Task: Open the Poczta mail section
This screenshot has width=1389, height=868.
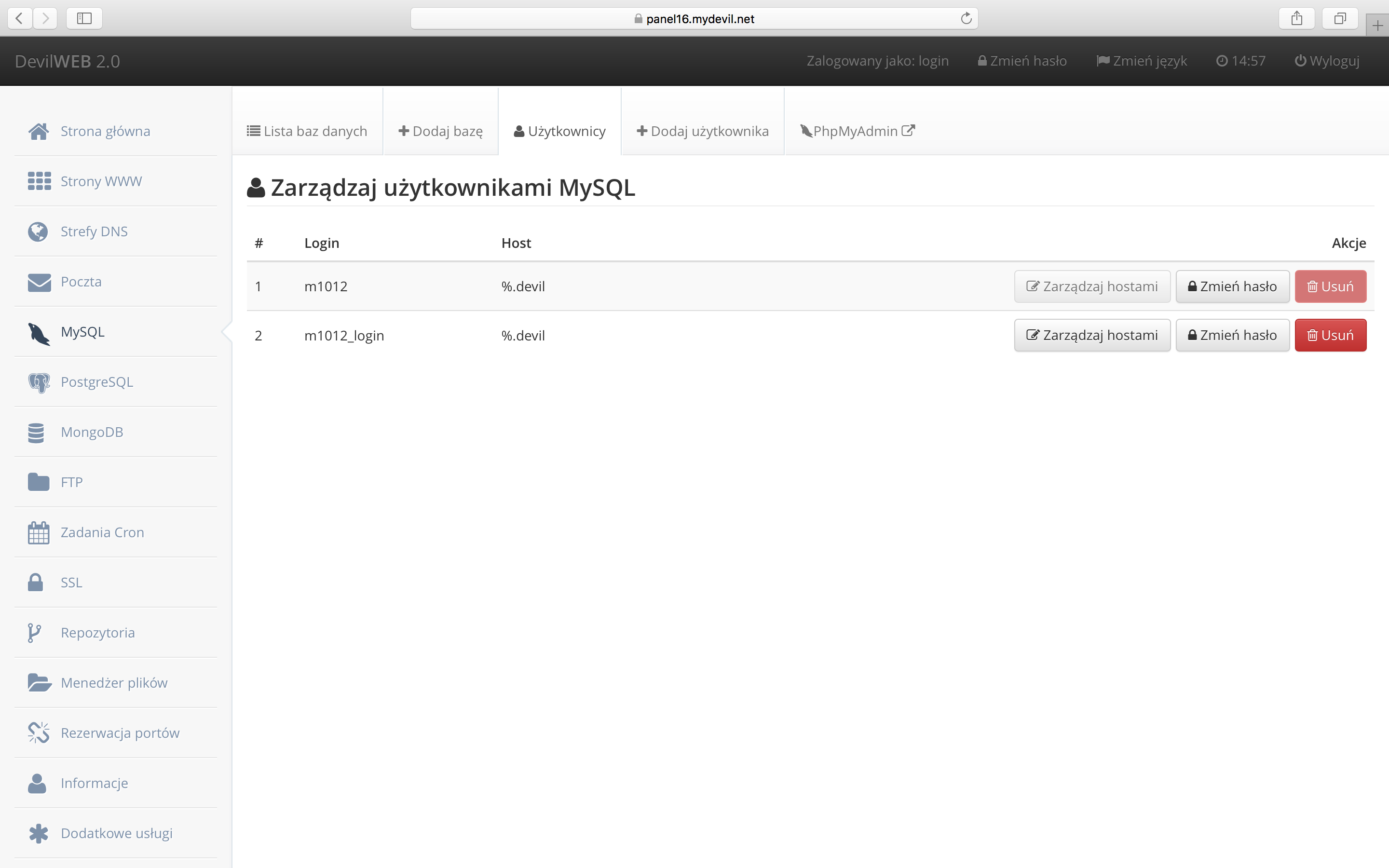Action: point(81,281)
